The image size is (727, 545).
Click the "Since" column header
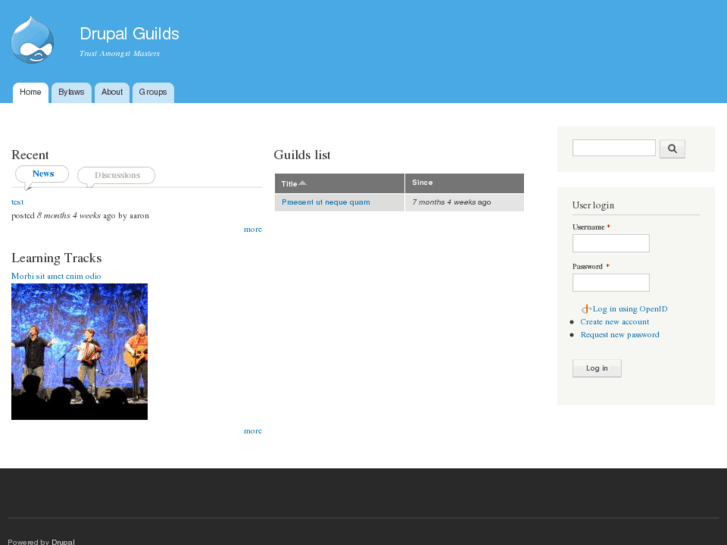pyautogui.click(x=422, y=183)
